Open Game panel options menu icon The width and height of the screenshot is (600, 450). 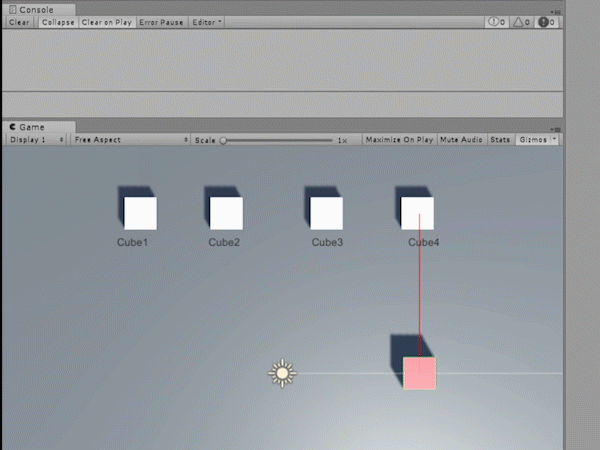click(556, 129)
